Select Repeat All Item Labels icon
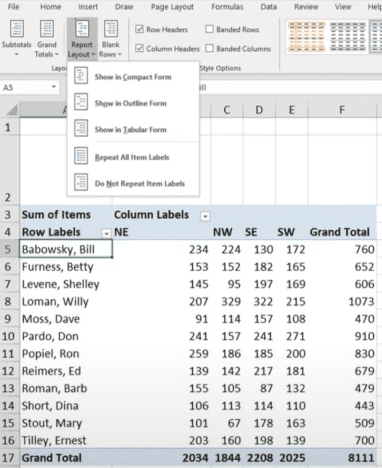The height and width of the screenshot is (468, 382). coord(81,156)
